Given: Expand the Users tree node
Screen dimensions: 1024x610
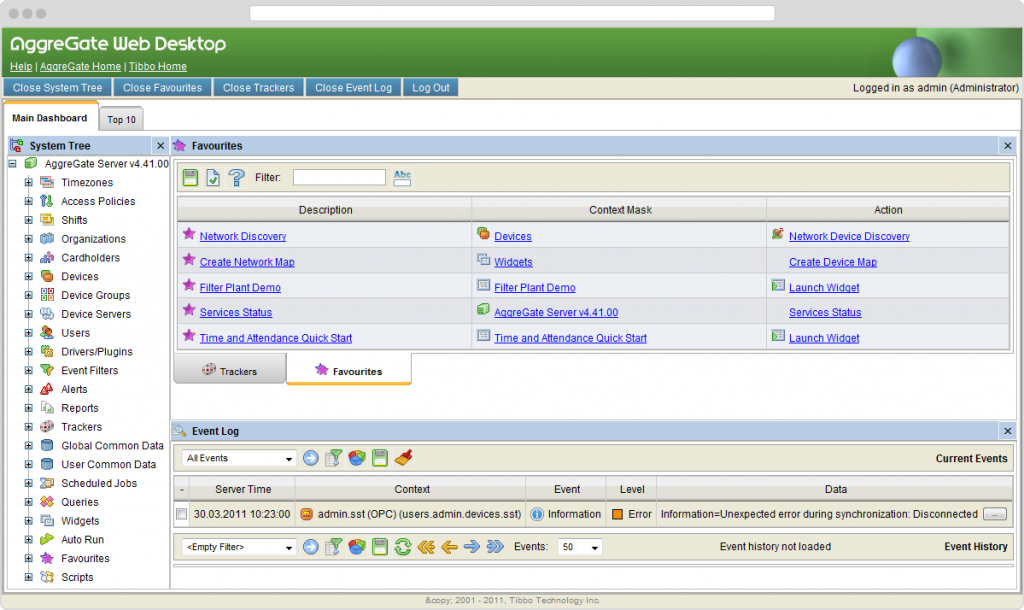Looking at the screenshot, I should click(x=28, y=333).
